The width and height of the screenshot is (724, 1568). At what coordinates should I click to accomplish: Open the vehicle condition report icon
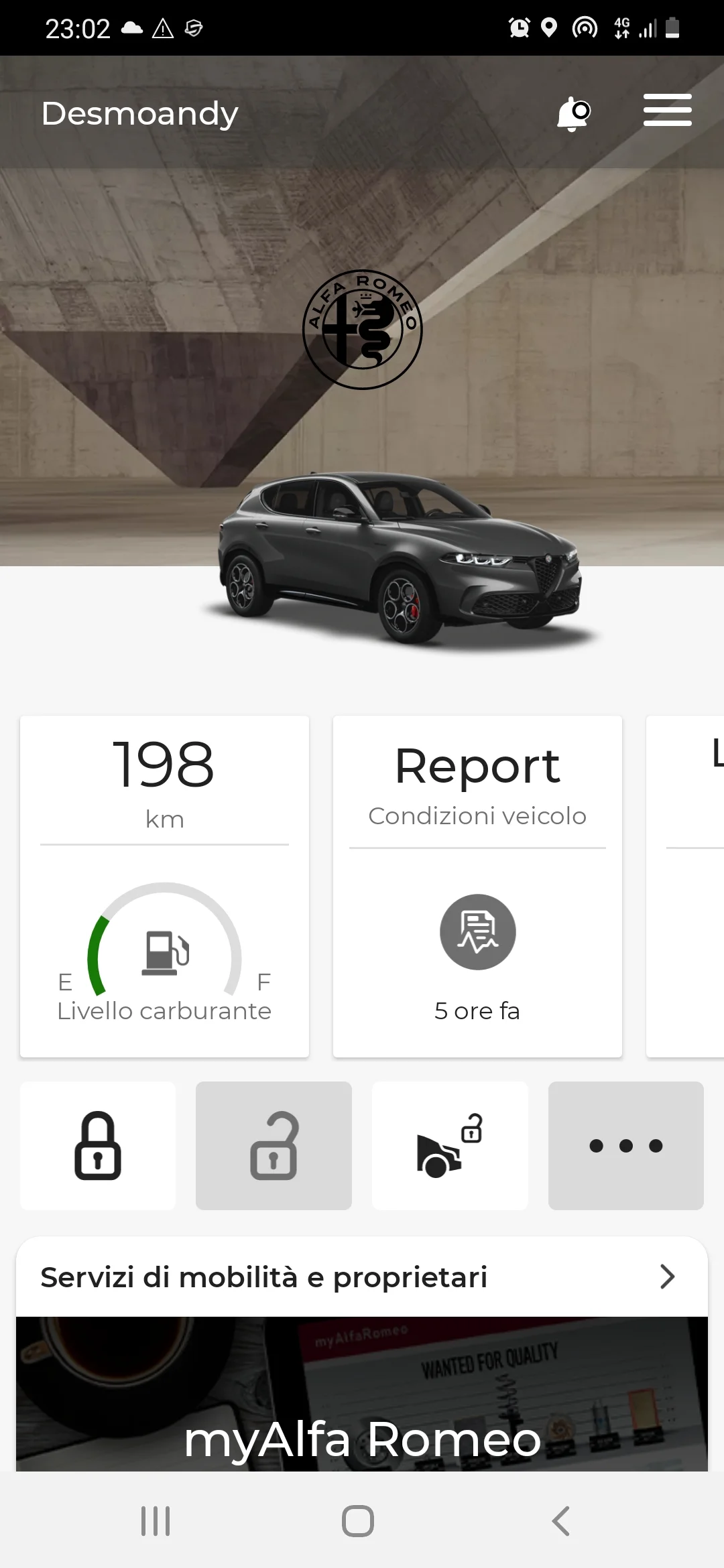pos(477,932)
